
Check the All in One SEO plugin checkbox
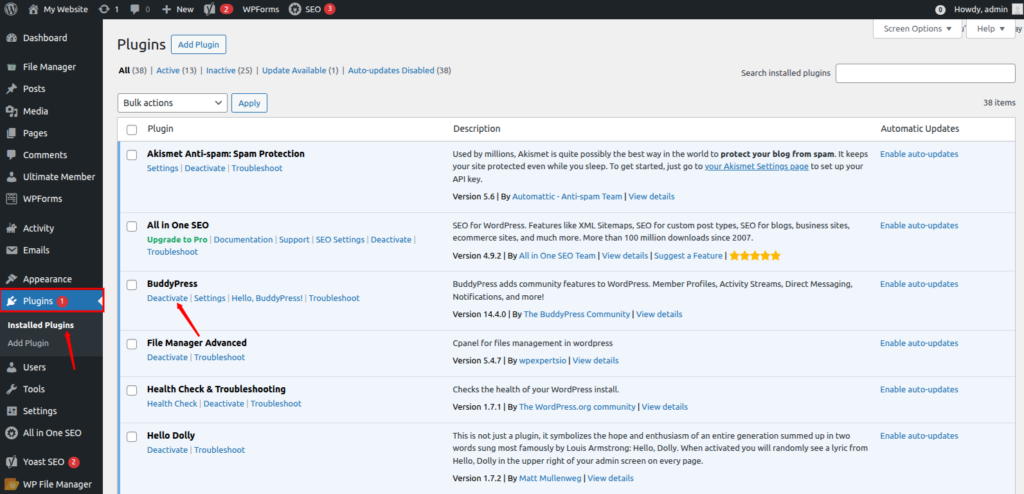pyautogui.click(x=132, y=226)
